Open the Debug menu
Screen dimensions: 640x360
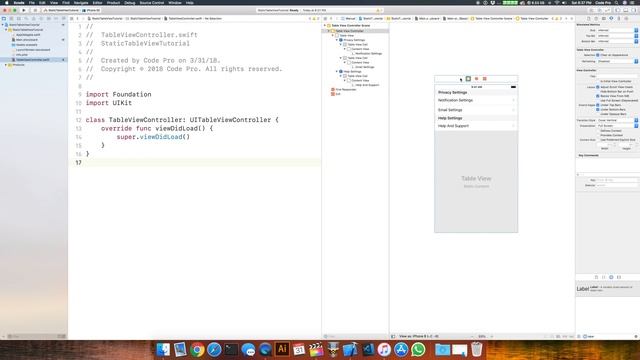click(x=129, y=2)
